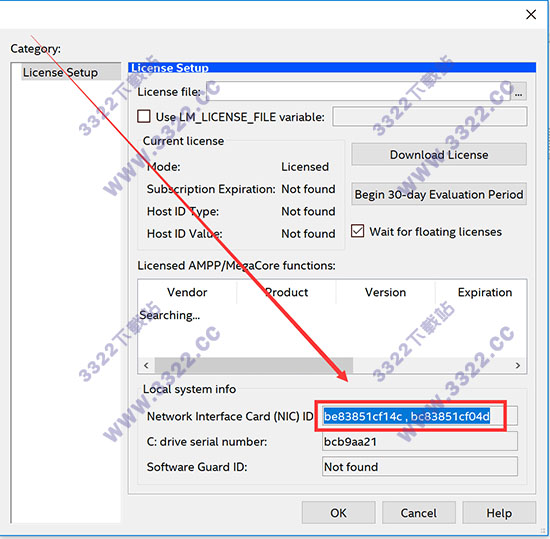Click the right scroll arrow in functions list
This screenshot has height=539, width=550.
(x=518, y=365)
